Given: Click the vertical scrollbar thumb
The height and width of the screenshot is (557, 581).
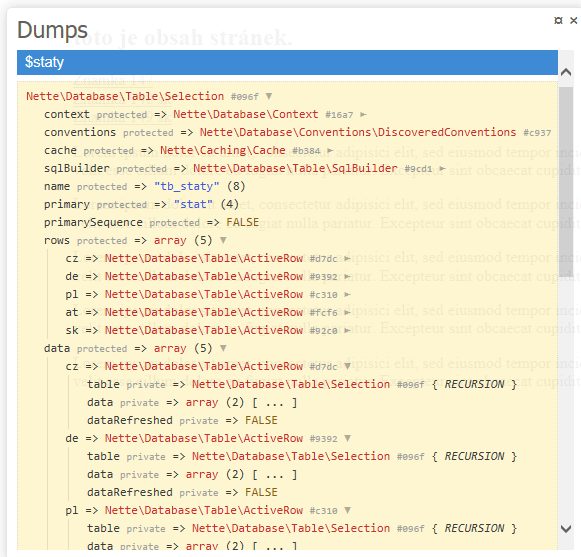Looking at the screenshot, I should [566, 182].
